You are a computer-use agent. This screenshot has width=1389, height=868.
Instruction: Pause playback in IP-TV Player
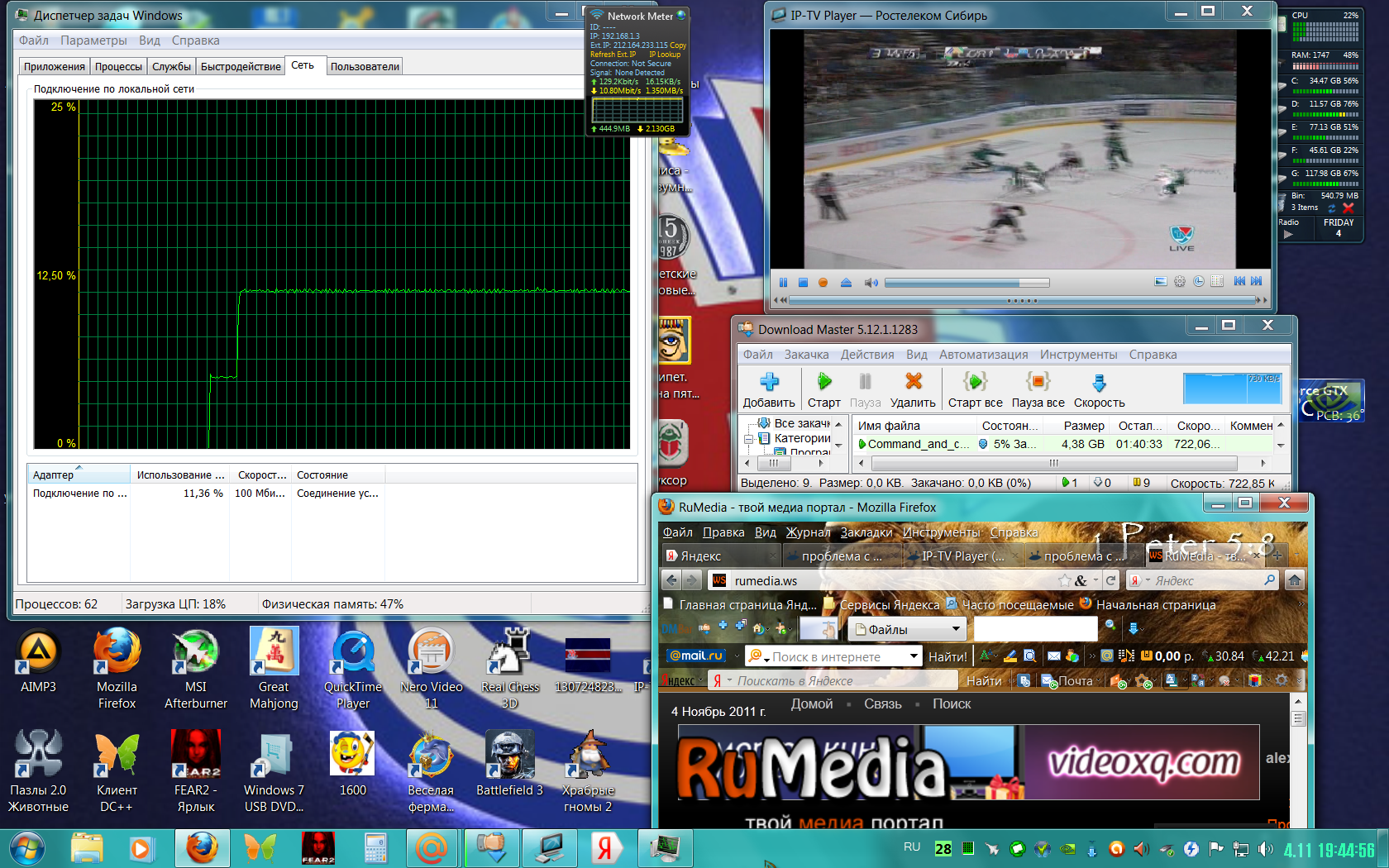coord(782,283)
